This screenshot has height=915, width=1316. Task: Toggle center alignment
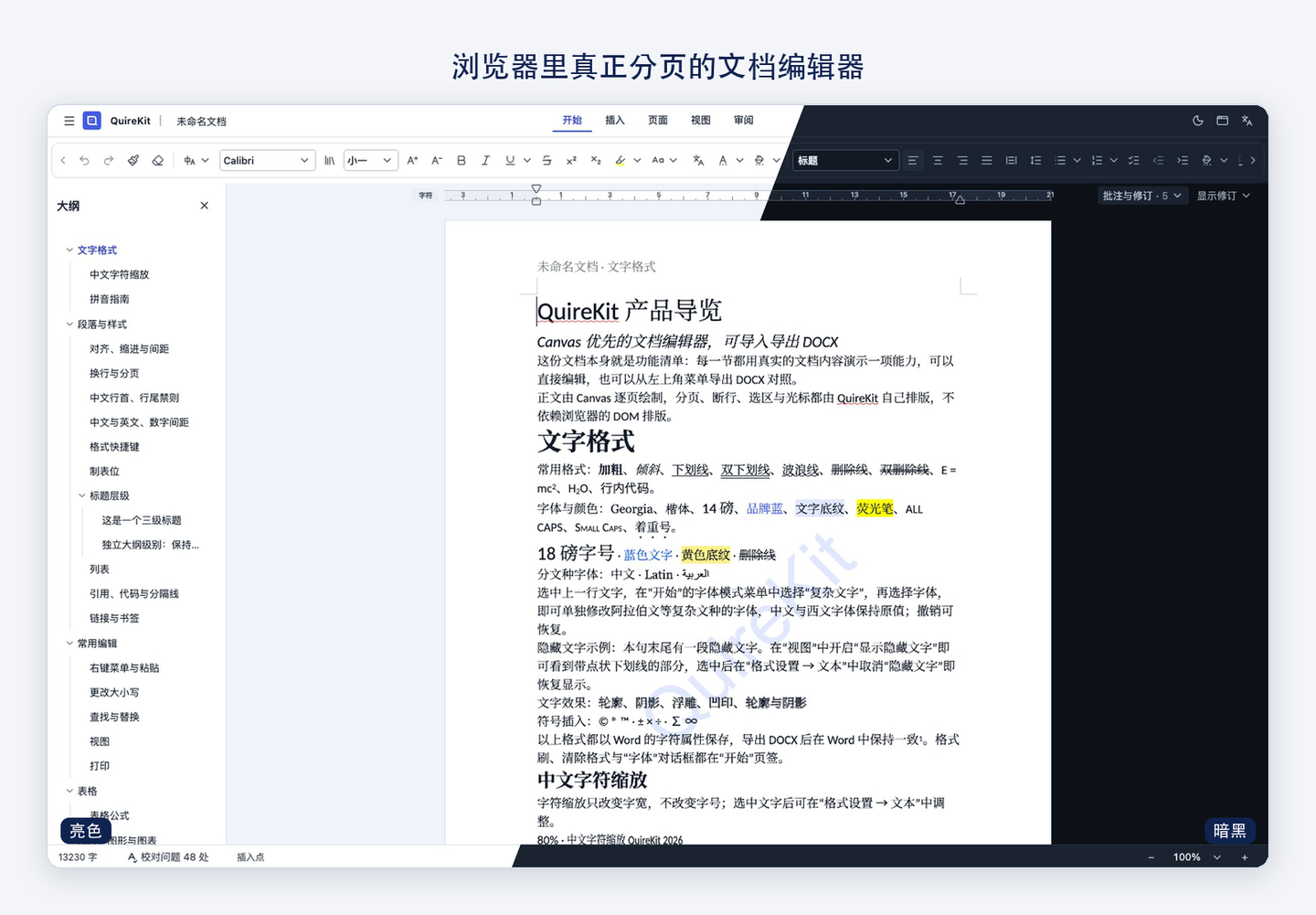938,161
